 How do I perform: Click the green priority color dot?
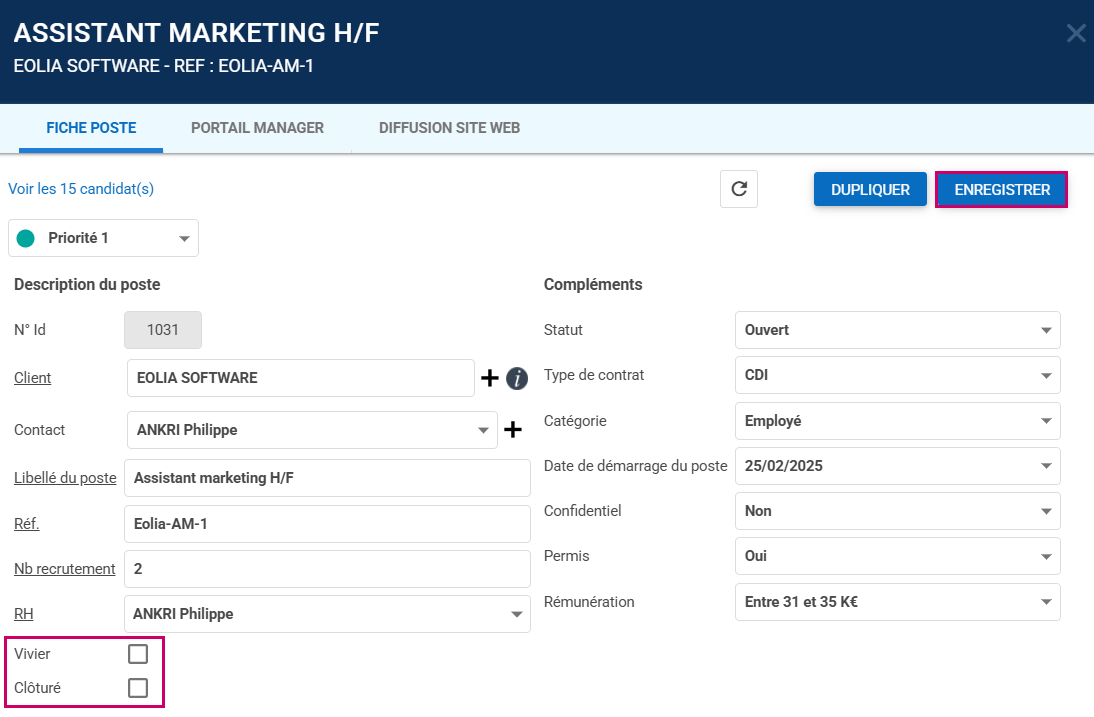point(26,238)
